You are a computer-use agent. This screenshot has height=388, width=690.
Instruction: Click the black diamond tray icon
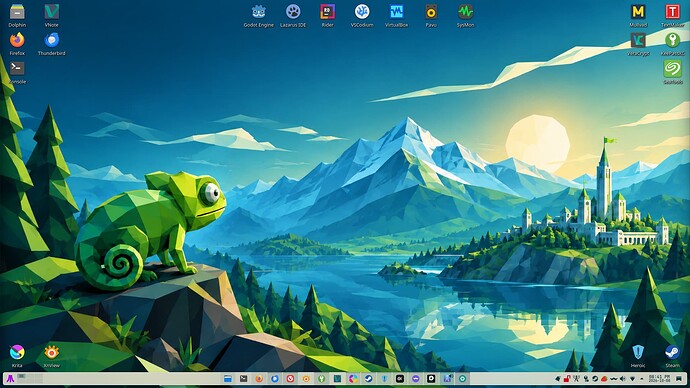[x=558, y=378]
